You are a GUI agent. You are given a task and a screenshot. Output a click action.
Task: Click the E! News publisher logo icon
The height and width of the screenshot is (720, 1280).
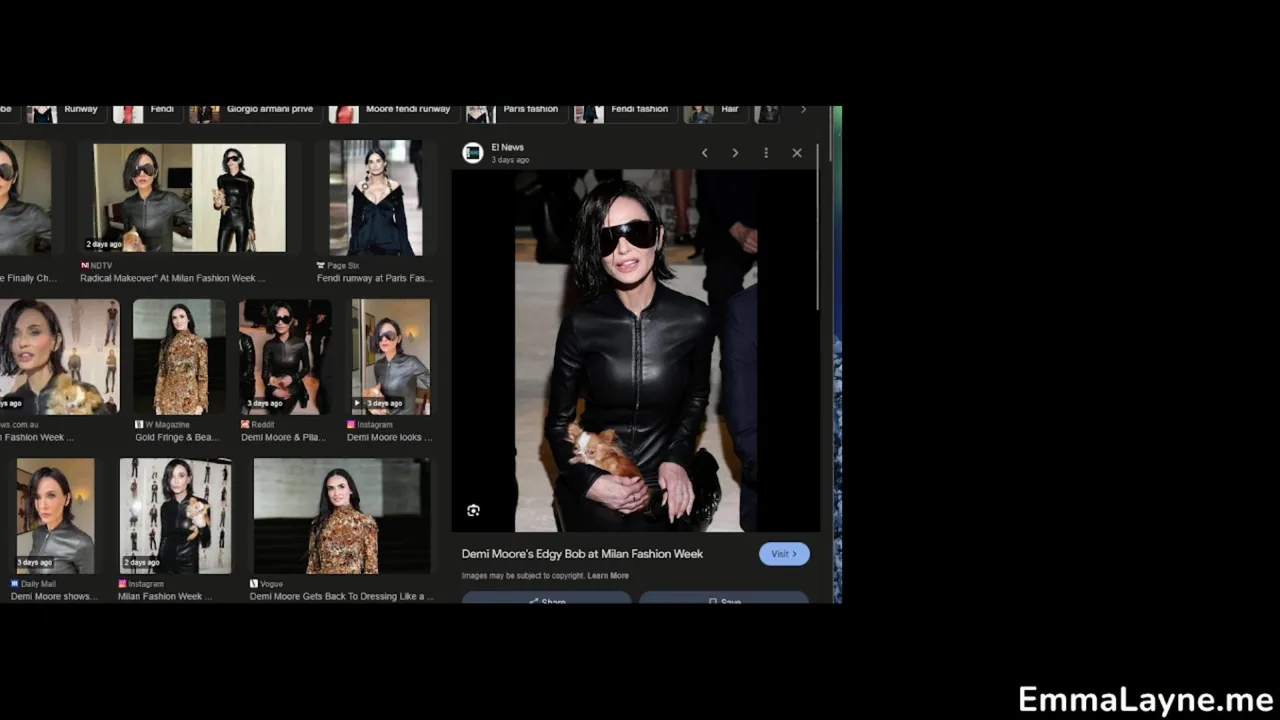(473, 153)
